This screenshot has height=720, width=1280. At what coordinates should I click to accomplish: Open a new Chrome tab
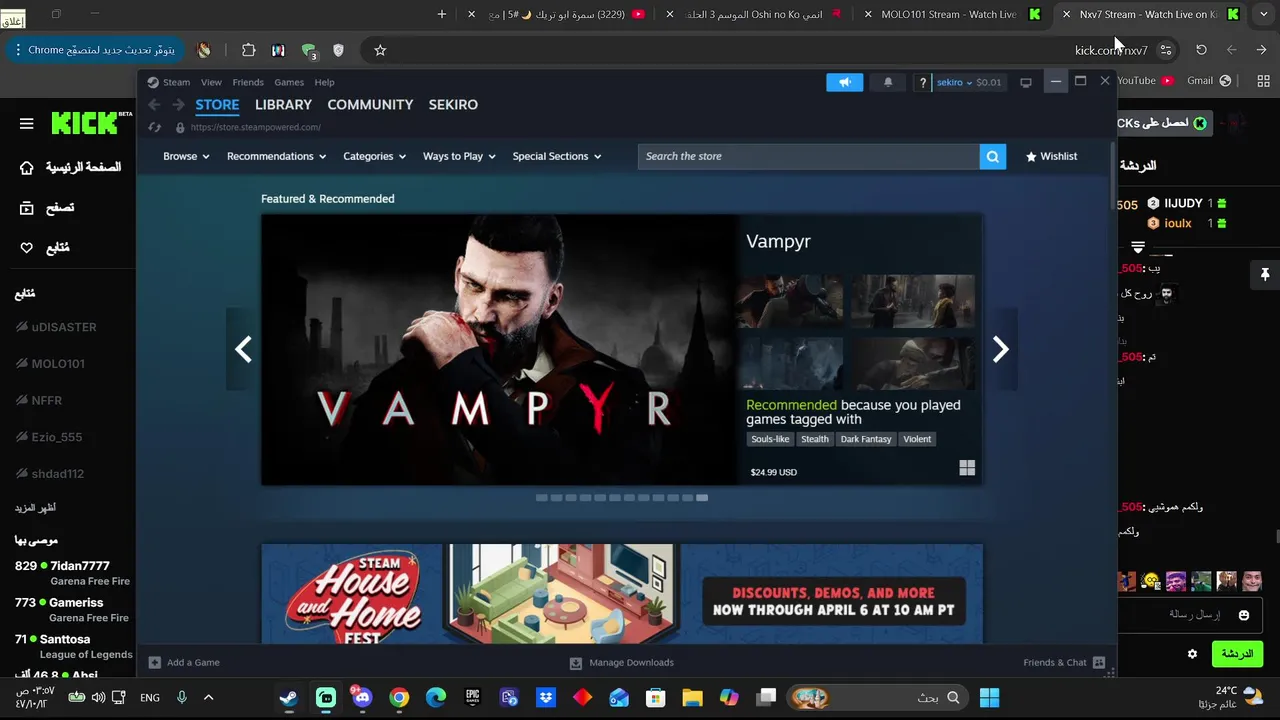[442, 14]
